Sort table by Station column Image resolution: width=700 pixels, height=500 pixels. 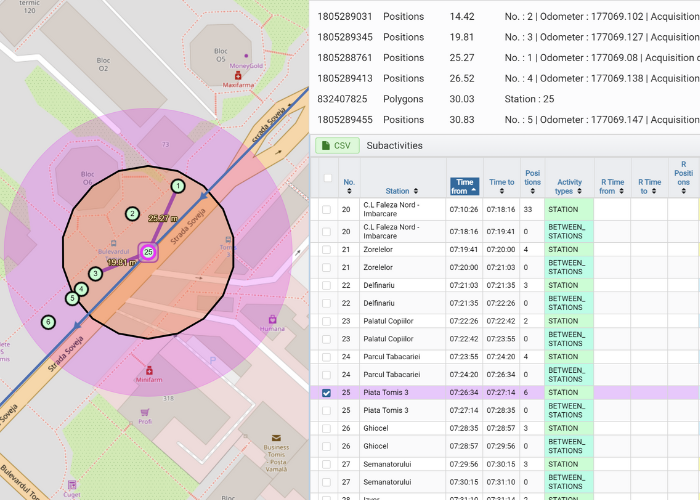[x=397, y=190]
